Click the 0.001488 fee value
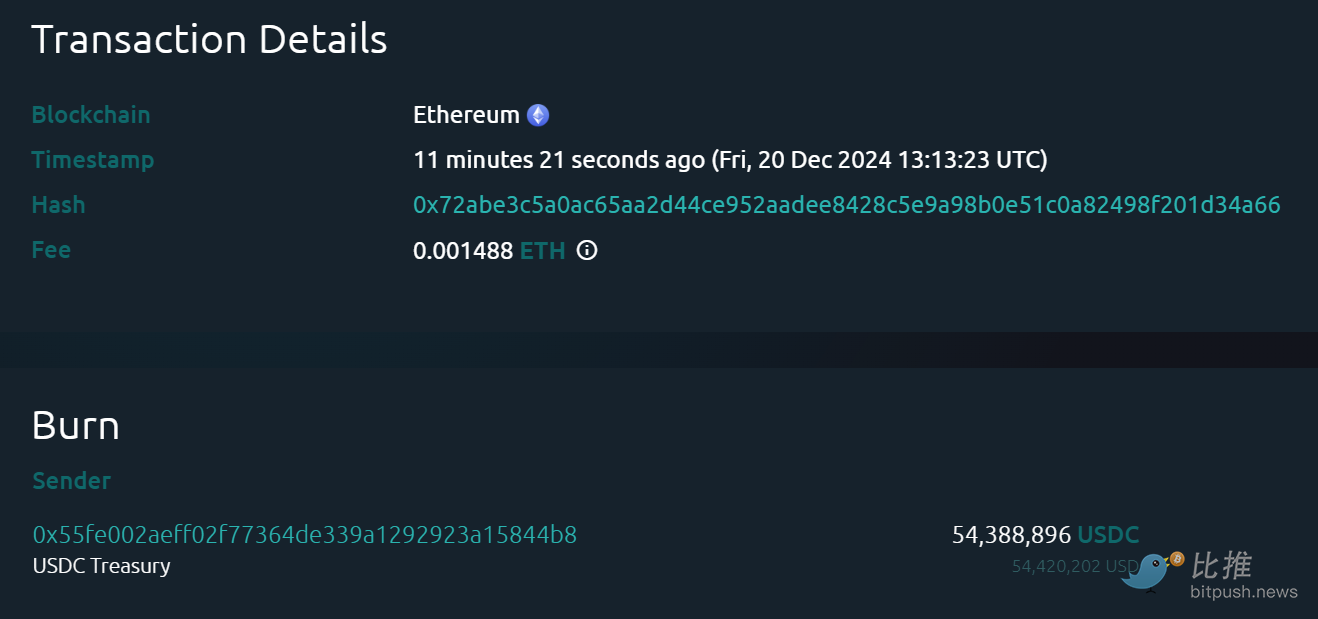 463,250
